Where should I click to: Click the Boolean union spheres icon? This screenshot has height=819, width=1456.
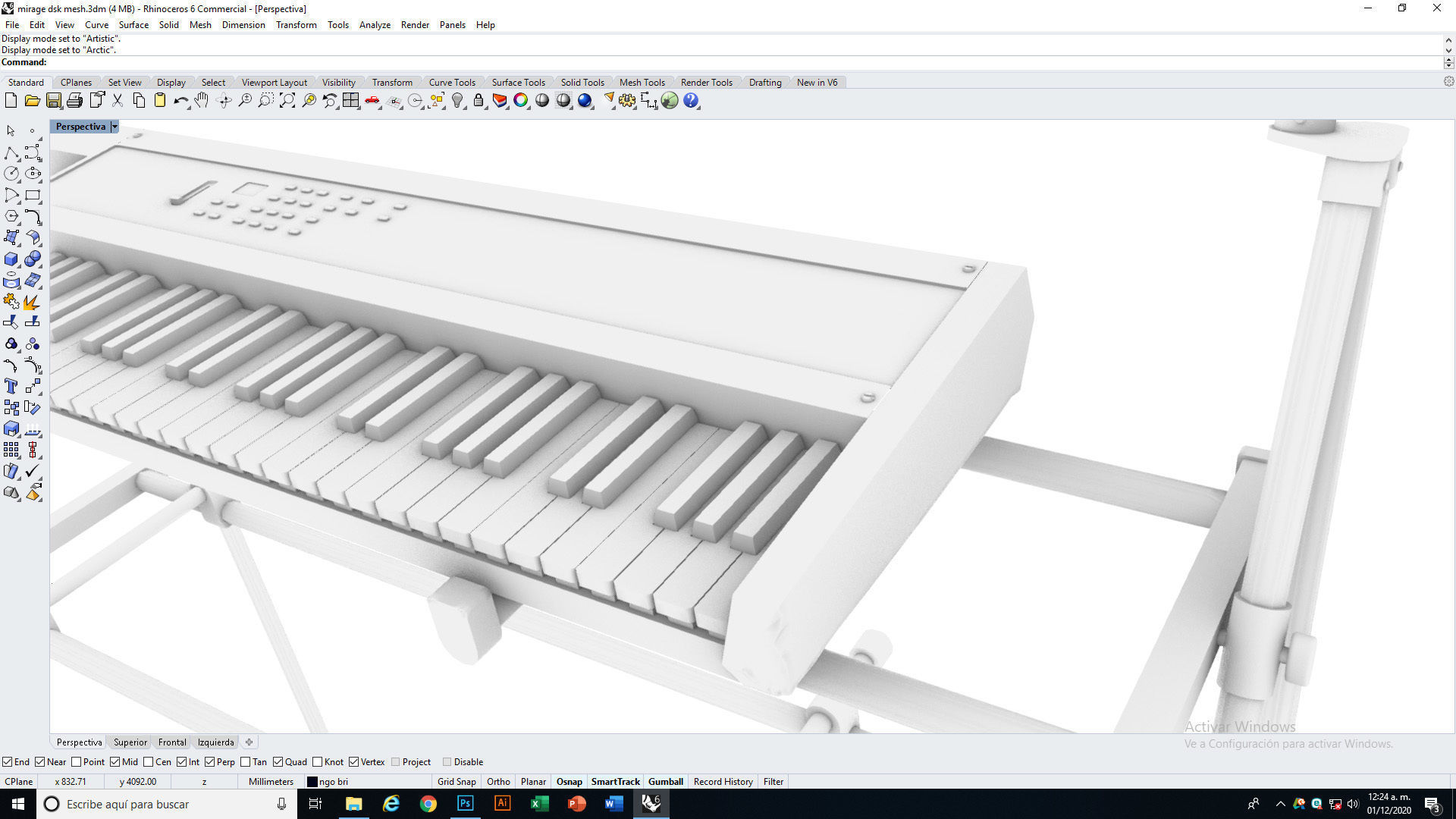[x=33, y=259]
